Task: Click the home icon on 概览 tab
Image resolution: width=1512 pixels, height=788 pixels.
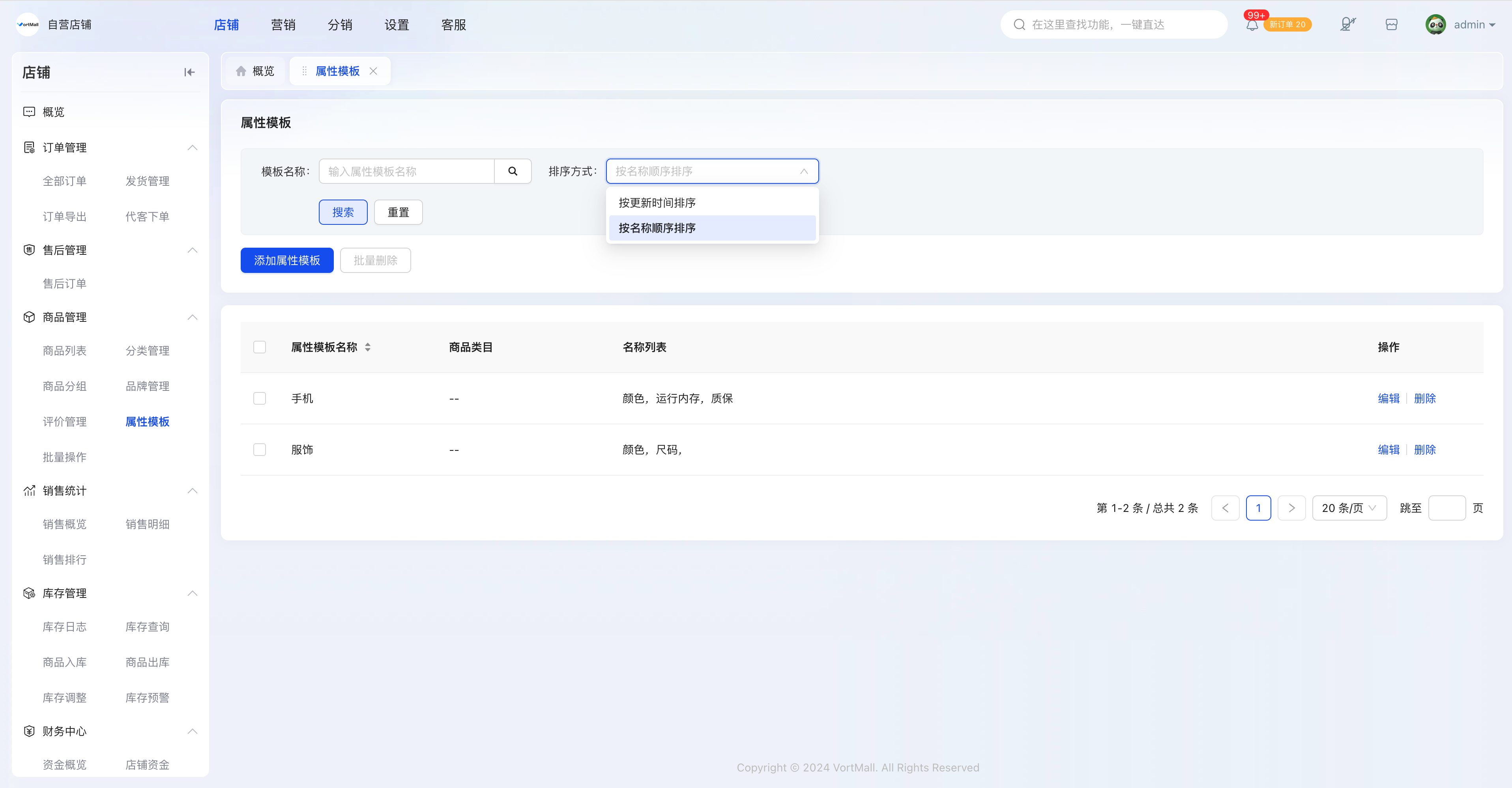Action: 241,71
